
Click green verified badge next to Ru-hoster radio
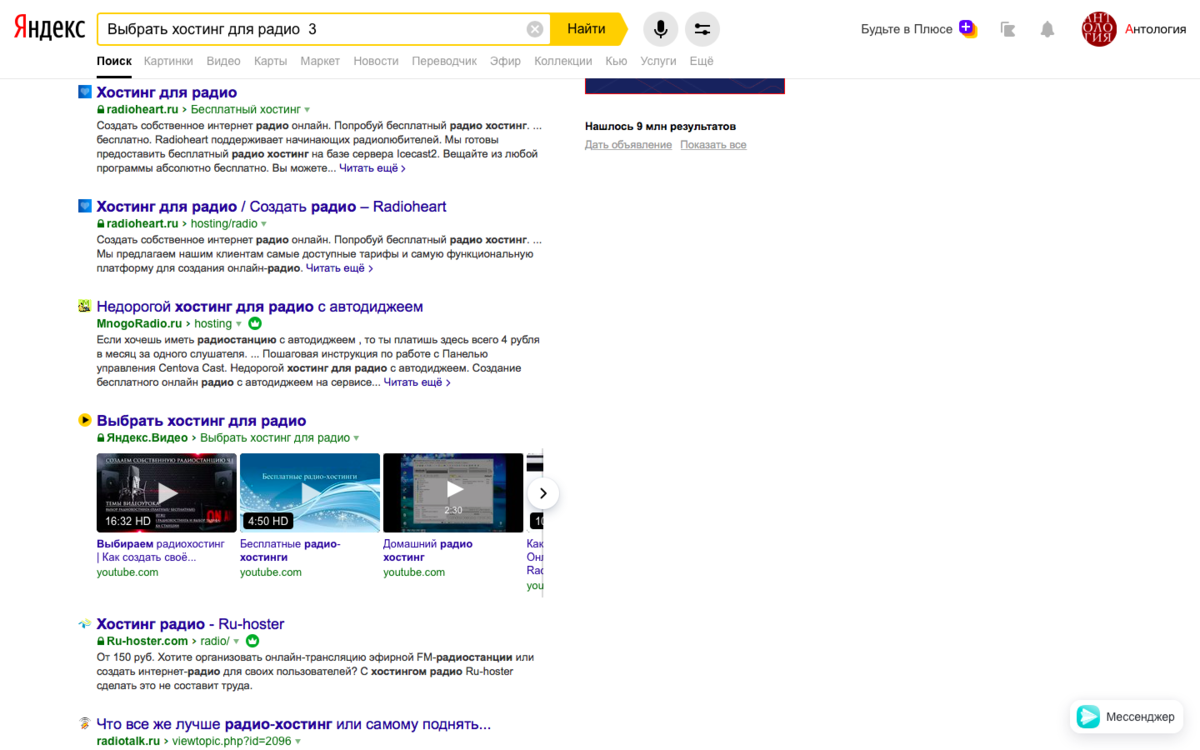click(252, 641)
